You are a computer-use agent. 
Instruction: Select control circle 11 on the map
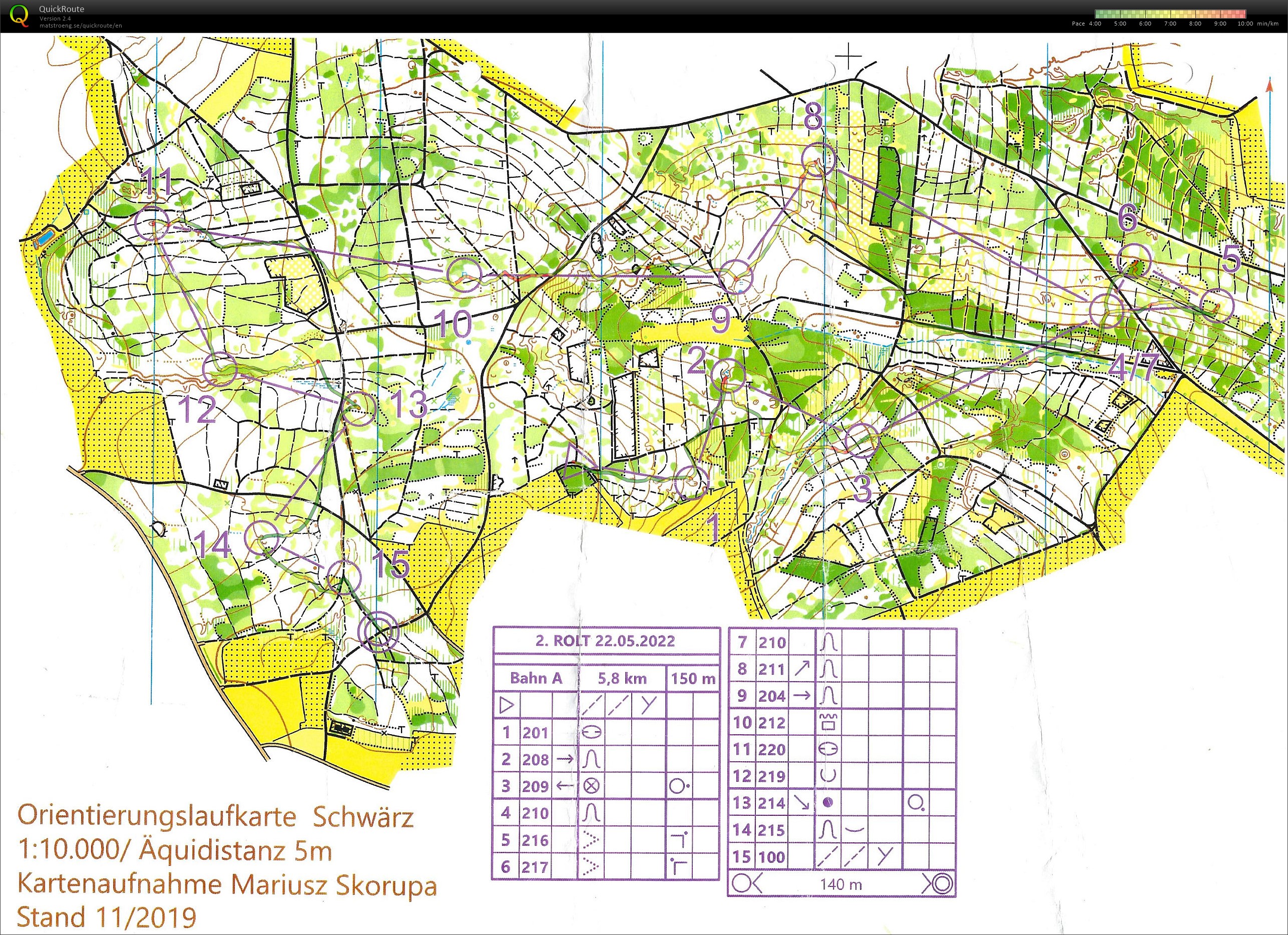[x=153, y=223]
